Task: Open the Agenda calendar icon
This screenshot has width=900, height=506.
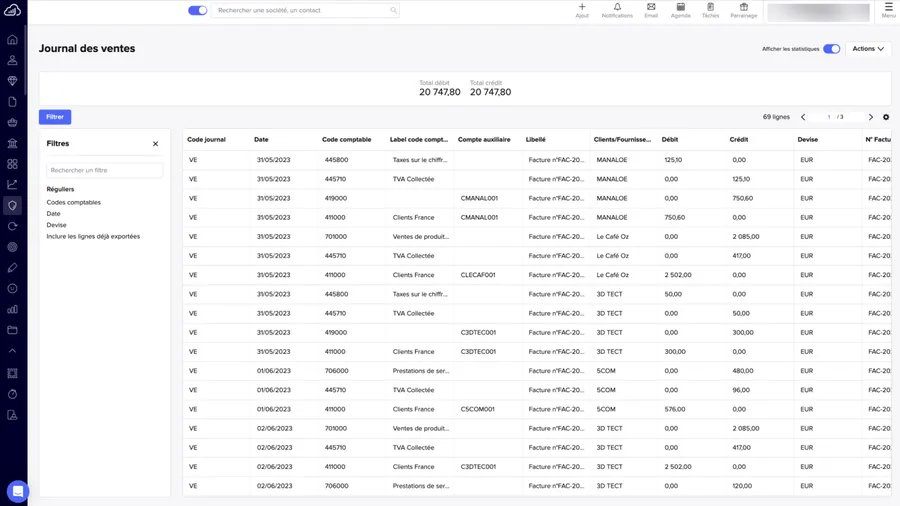Action: pos(680,8)
